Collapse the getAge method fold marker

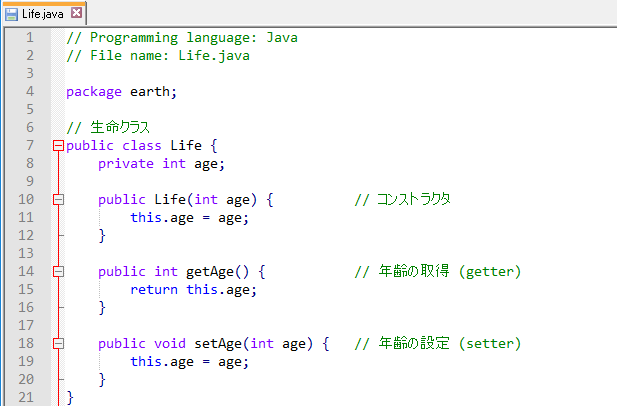[x=58, y=272]
